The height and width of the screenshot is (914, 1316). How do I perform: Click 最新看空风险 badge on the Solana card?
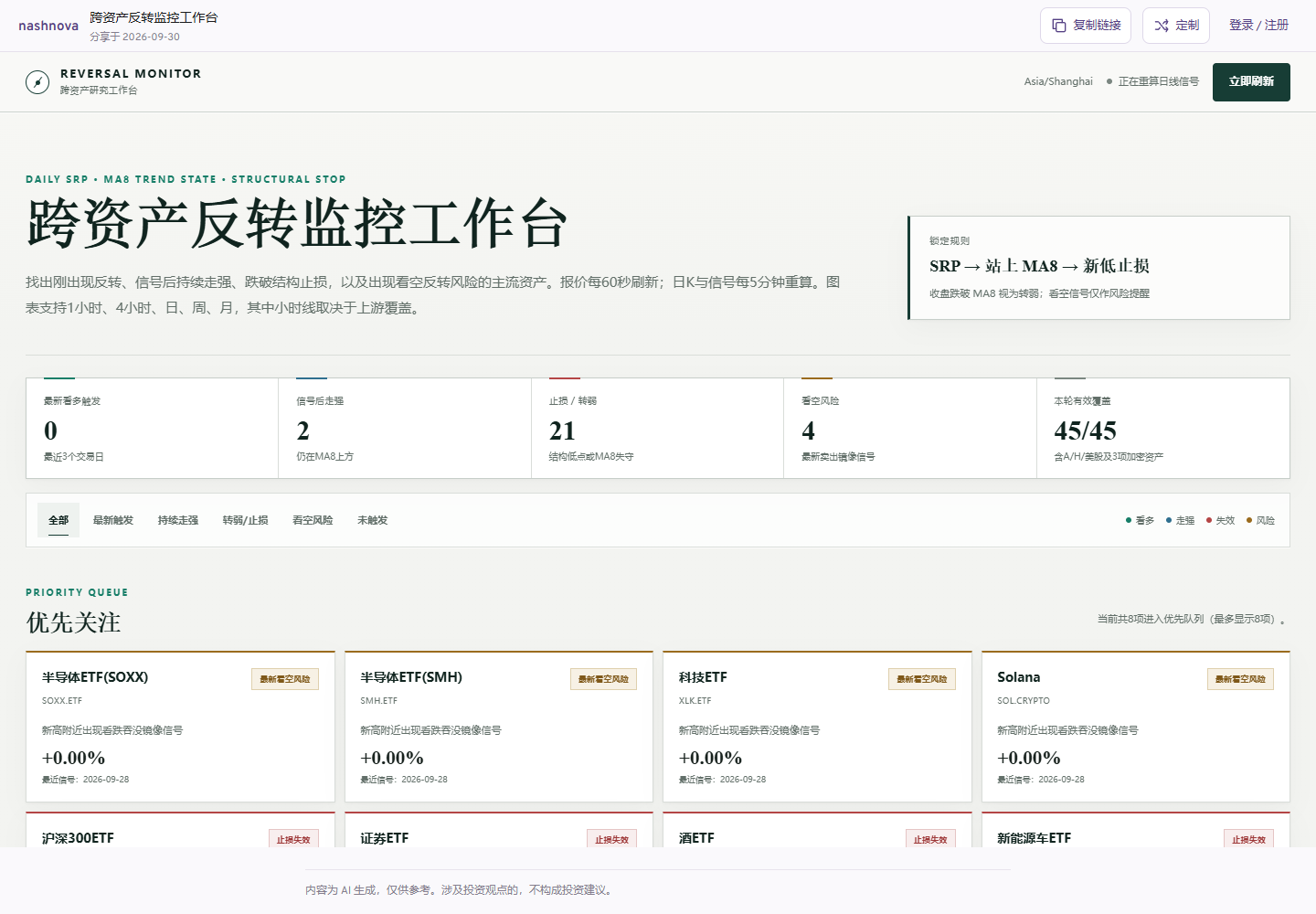click(1240, 679)
